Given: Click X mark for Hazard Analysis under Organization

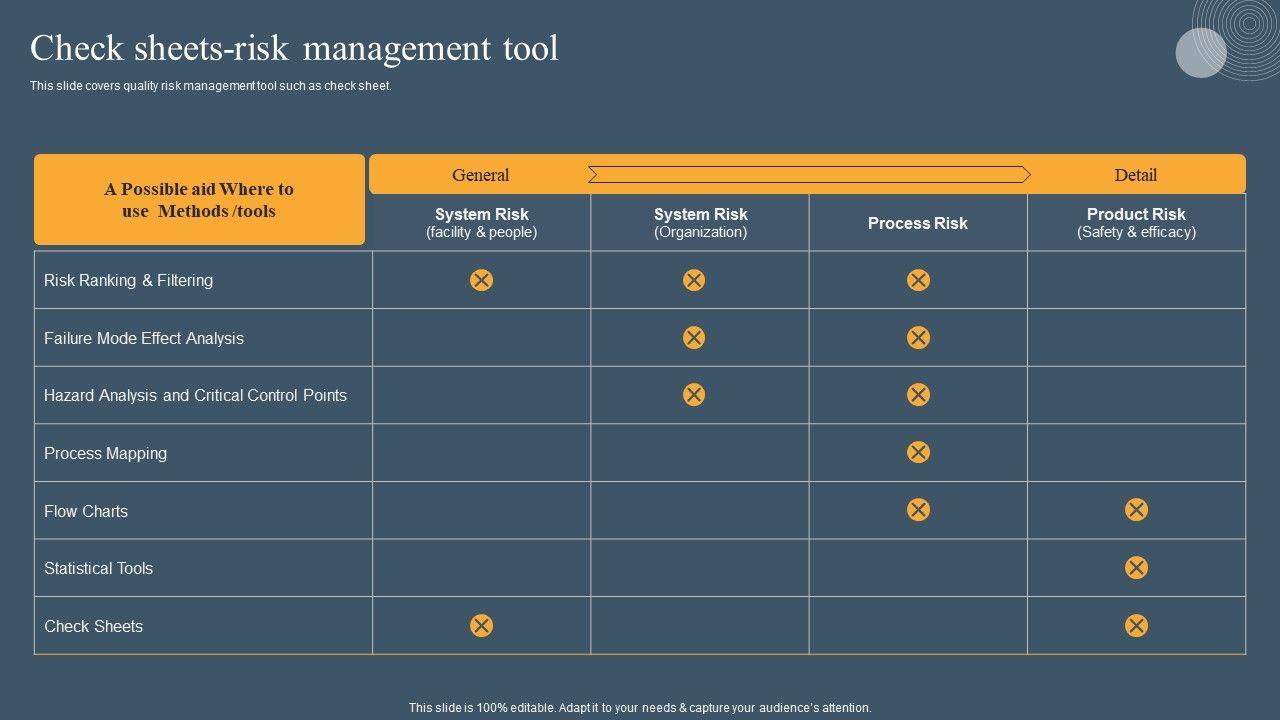Looking at the screenshot, I should click(x=694, y=395).
